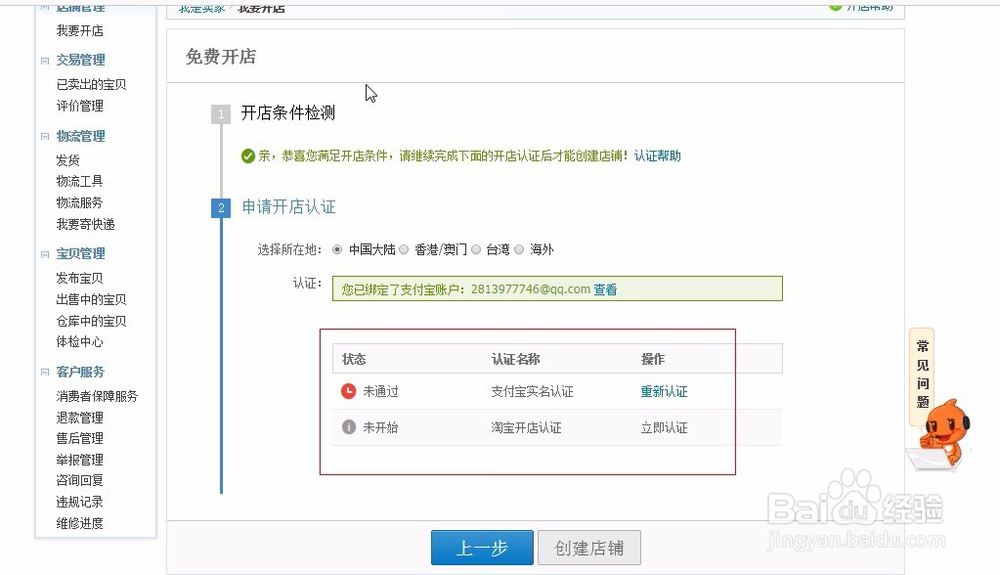Open 举报管理 page
The height and width of the screenshot is (575, 1000).
point(80,460)
